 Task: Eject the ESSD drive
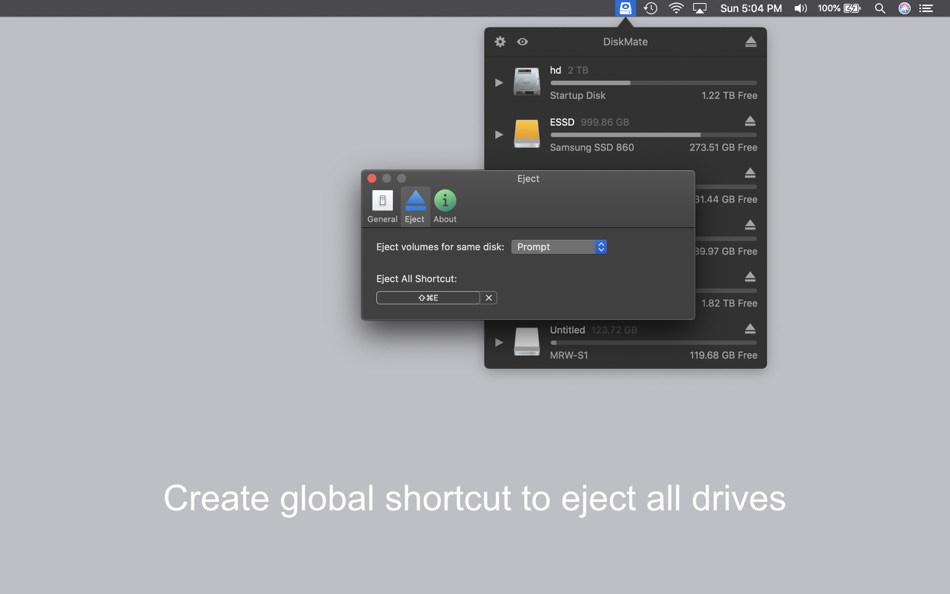[x=750, y=121]
